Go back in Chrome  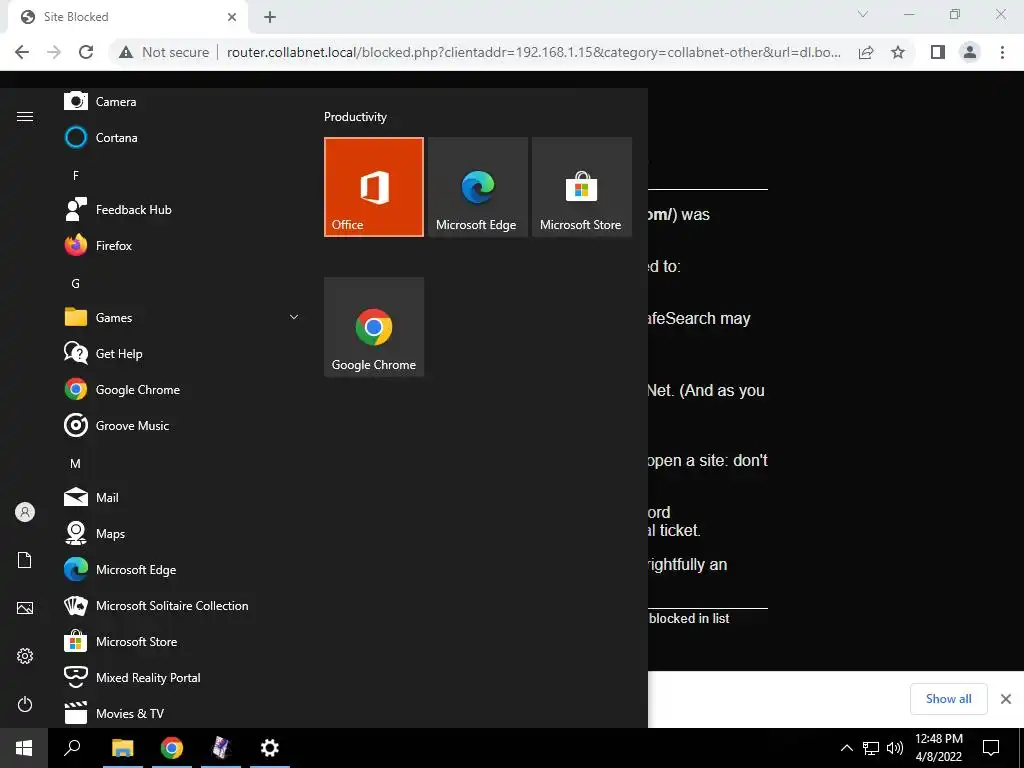22,52
